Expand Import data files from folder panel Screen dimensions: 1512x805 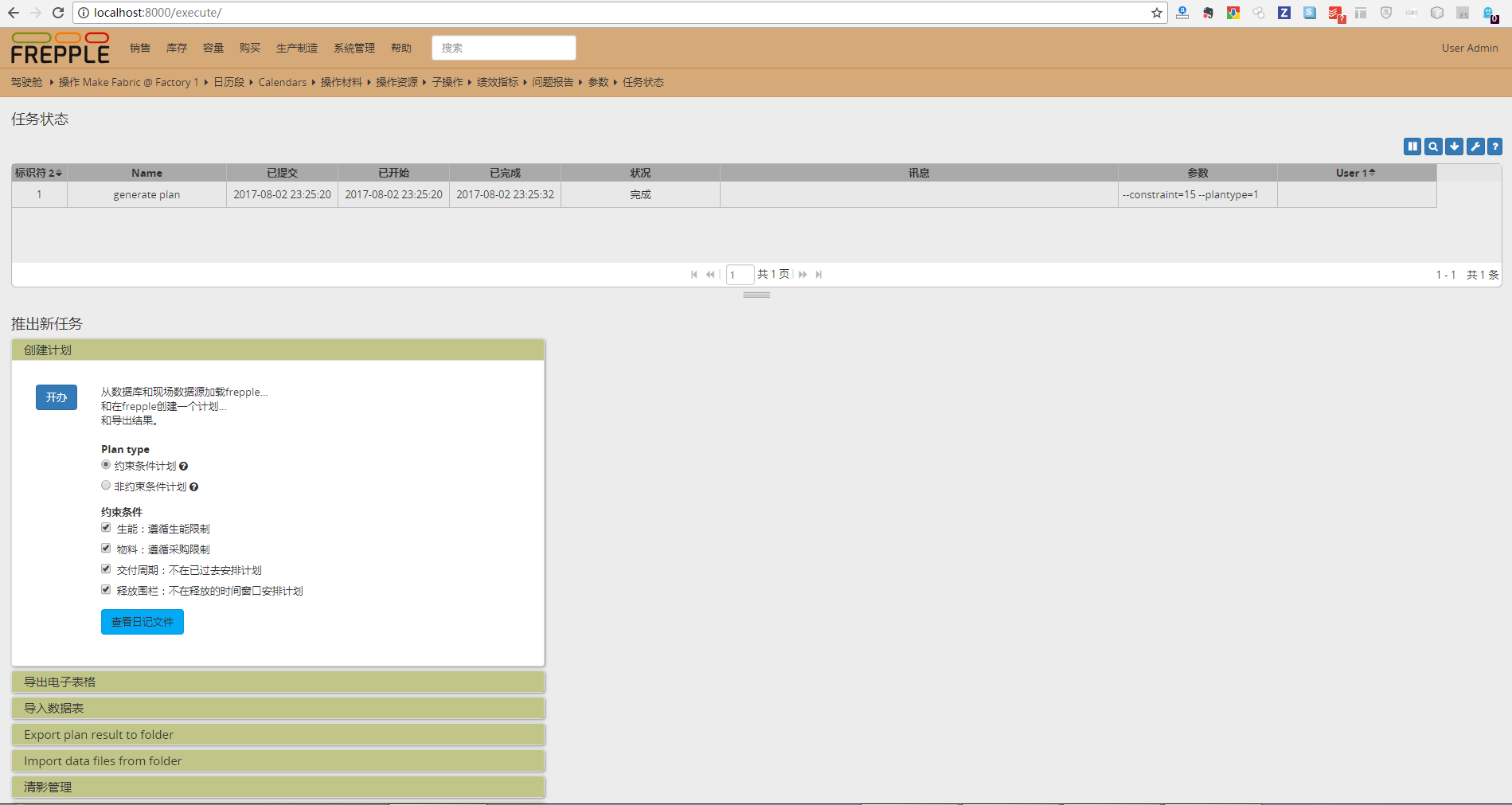coord(278,760)
